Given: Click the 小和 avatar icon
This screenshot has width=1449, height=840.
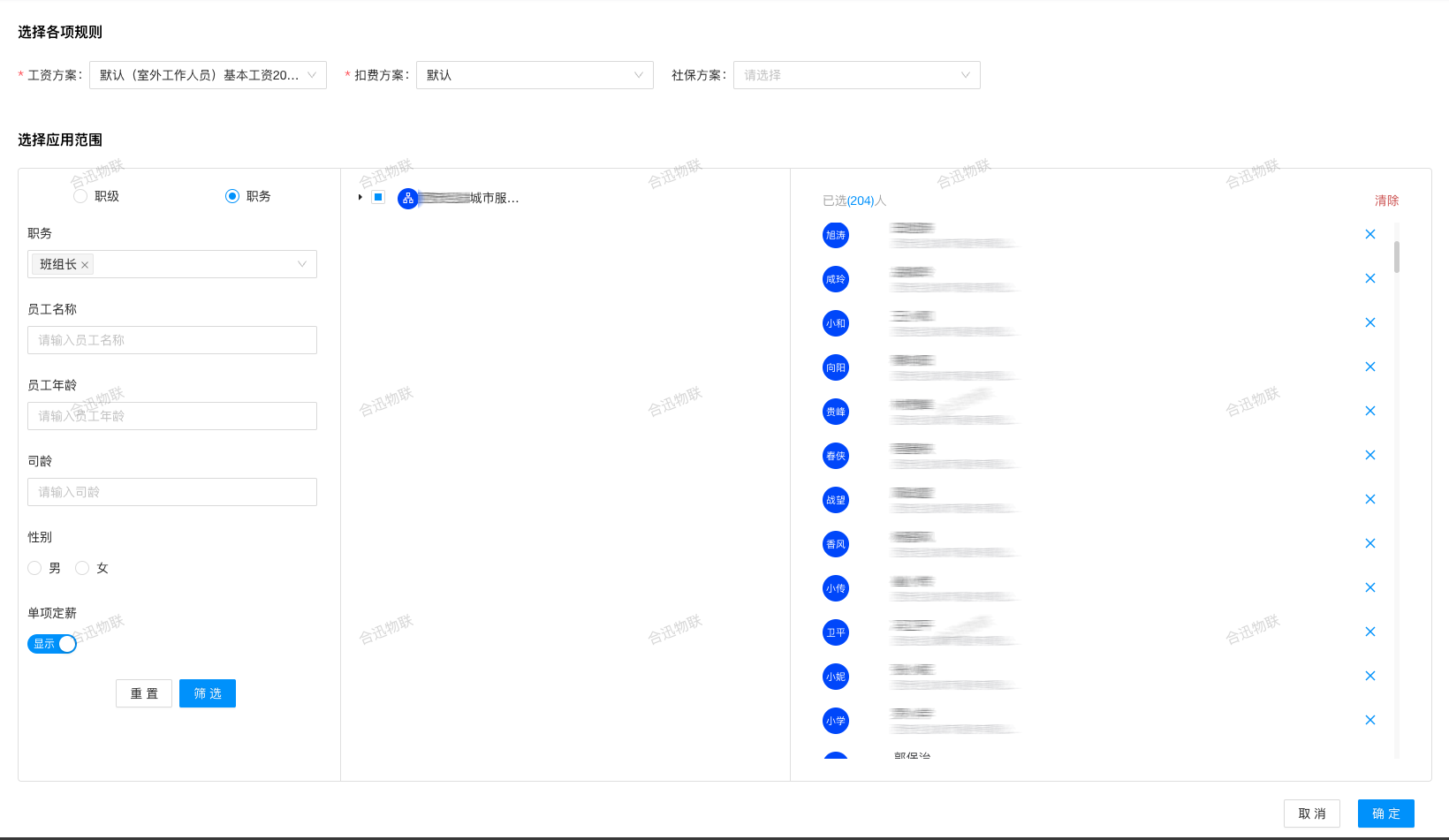Looking at the screenshot, I should pos(835,323).
